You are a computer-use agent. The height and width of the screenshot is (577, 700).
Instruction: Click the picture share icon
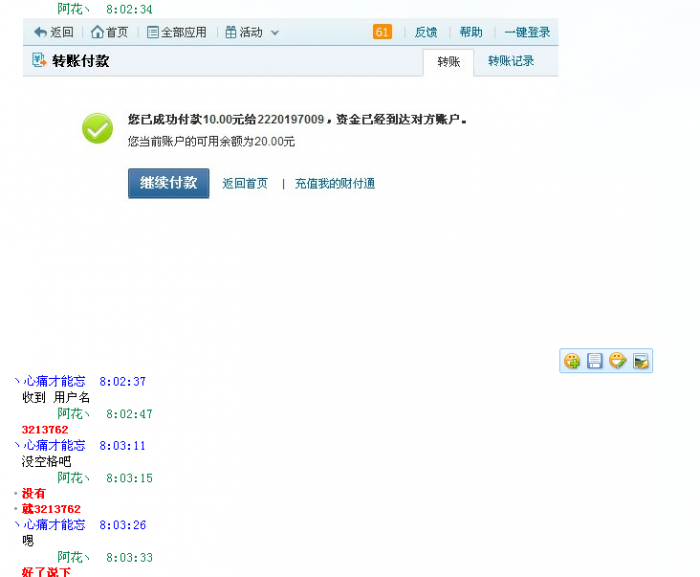click(641, 361)
